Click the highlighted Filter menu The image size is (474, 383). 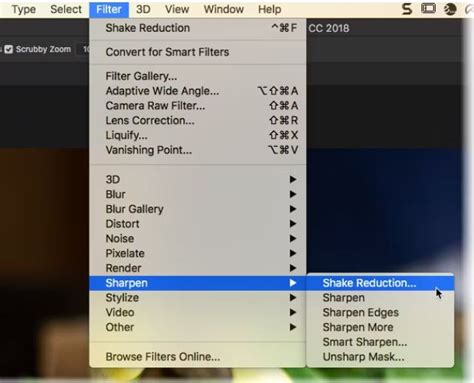click(109, 9)
